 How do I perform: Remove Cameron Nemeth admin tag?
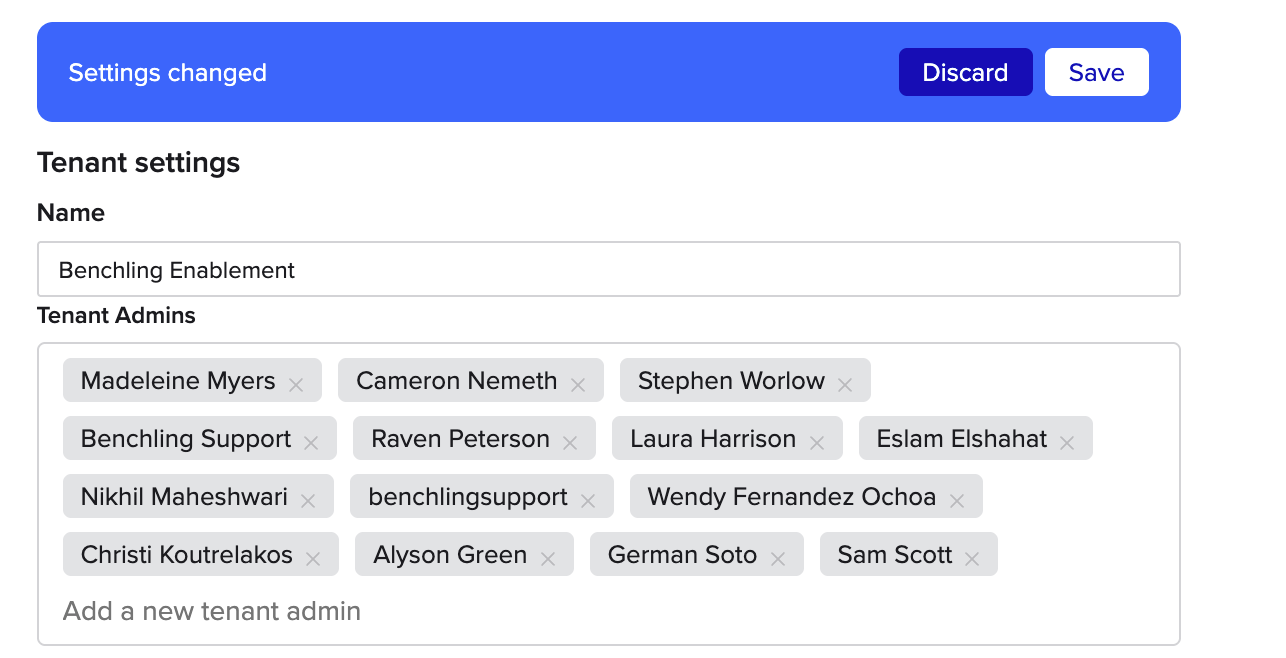pyautogui.click(x=578, y=384)
